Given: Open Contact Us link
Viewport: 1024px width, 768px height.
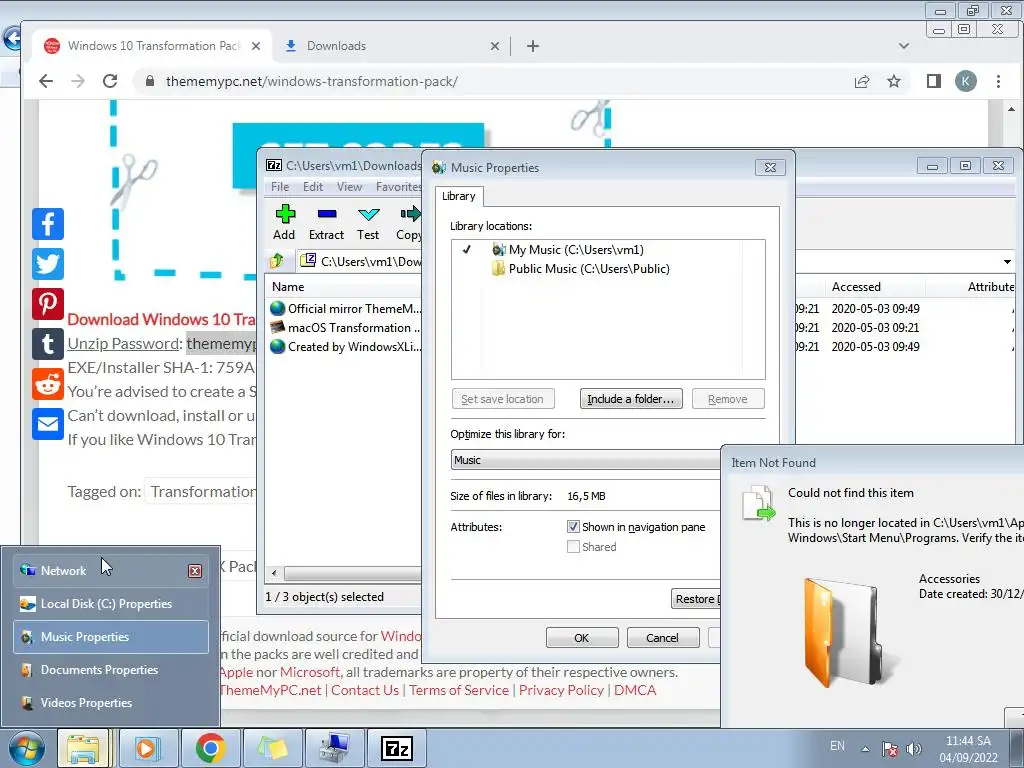Looking at the screenshot, I should [364, 690].
